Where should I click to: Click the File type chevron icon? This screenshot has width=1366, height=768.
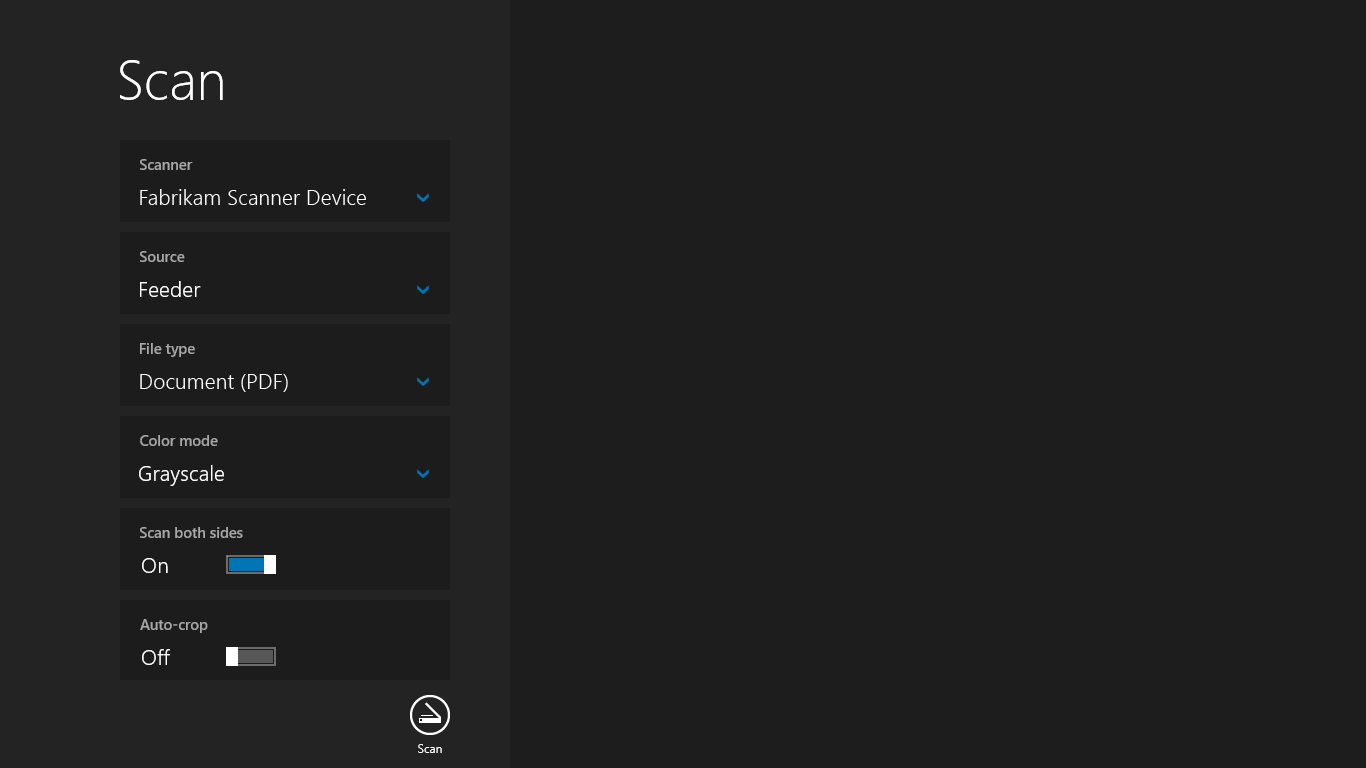coord(422,382)
